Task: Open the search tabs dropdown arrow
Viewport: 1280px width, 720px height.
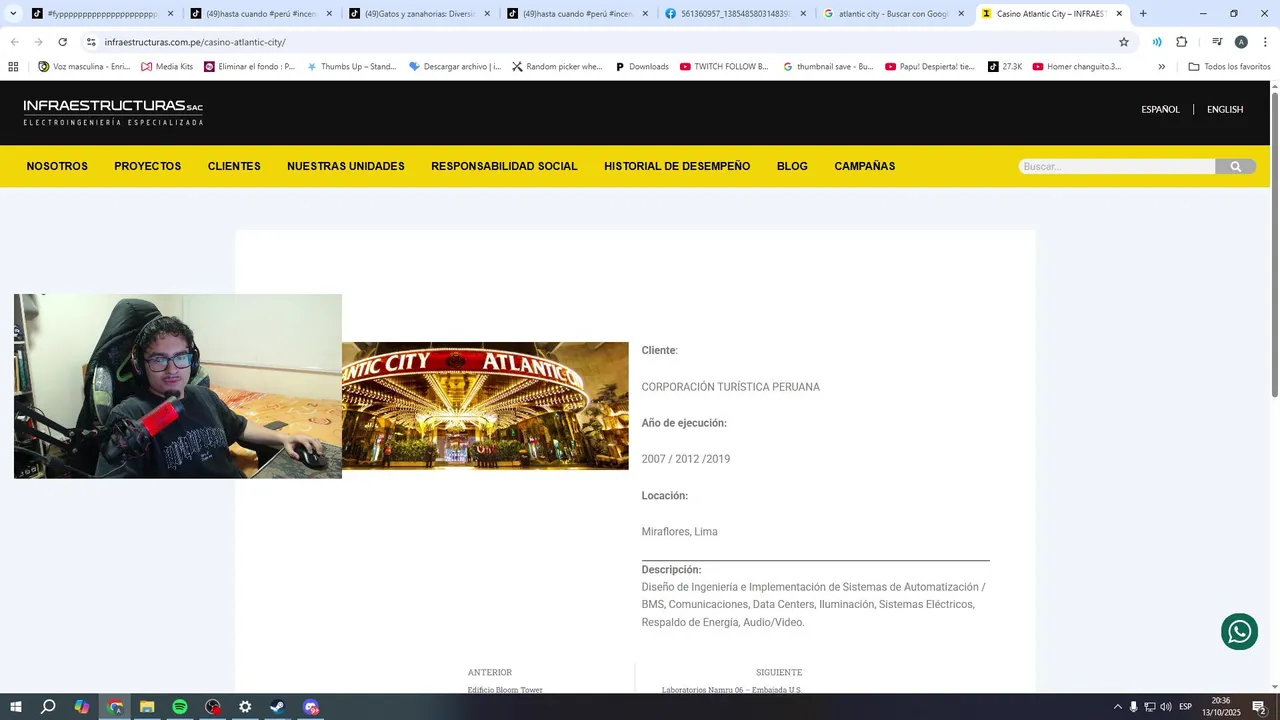Action: click(x=13, y=14)
